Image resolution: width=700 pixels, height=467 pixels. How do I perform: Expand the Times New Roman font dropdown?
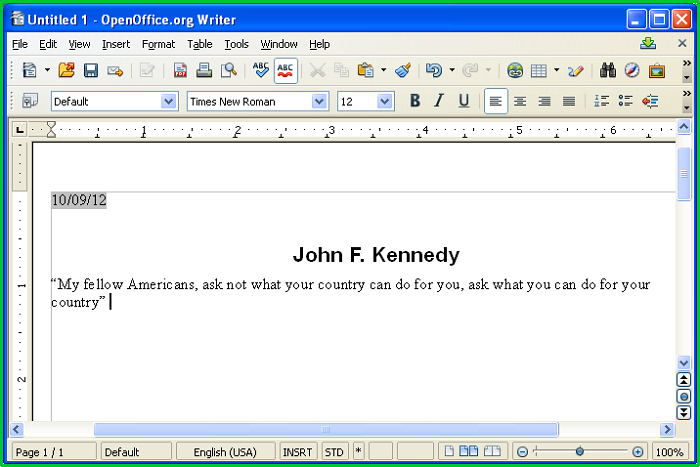(319, 101)
